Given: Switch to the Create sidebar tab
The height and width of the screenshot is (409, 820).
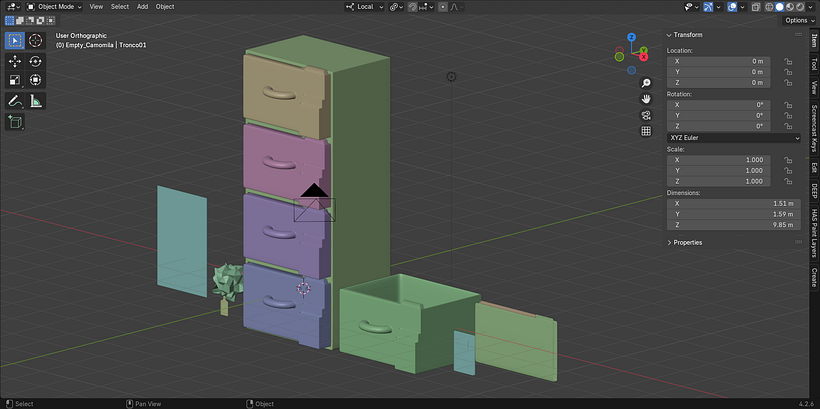Looking at the screenshot, I should click(814, 277).
